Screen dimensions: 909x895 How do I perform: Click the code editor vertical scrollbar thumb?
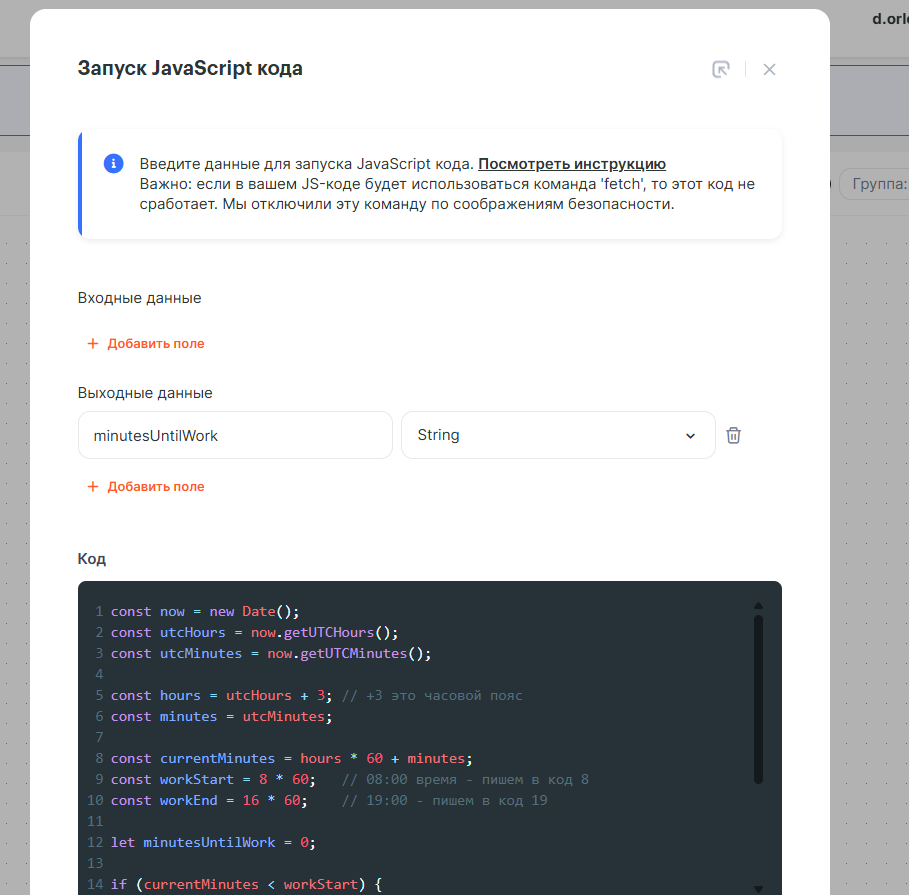758,698
